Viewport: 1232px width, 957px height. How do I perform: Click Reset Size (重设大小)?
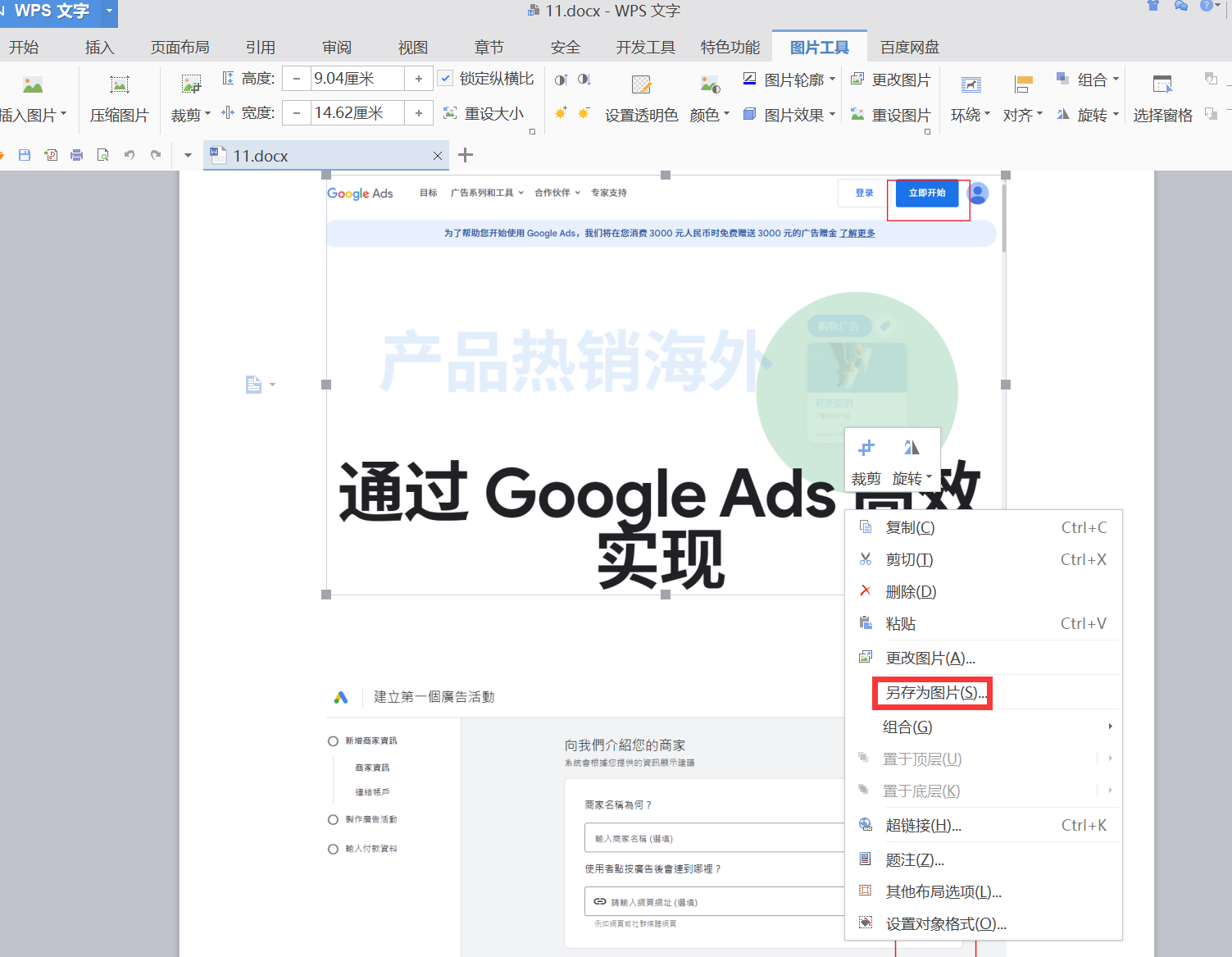click(483, 113)
